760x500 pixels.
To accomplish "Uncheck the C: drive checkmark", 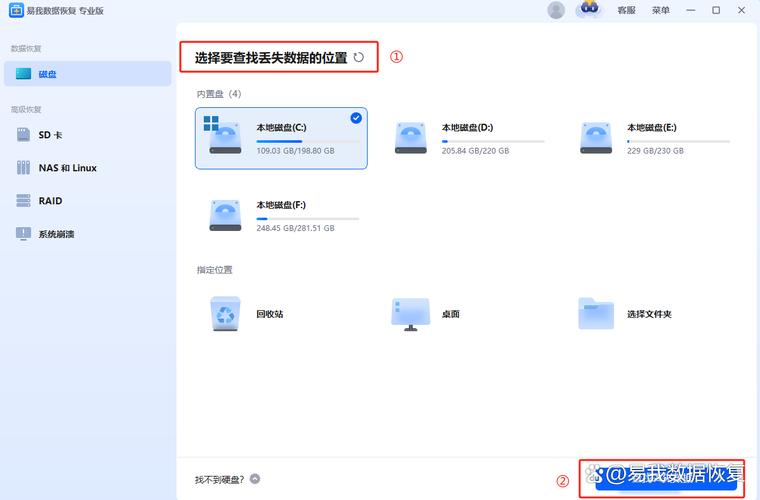I will pos(356,118).
